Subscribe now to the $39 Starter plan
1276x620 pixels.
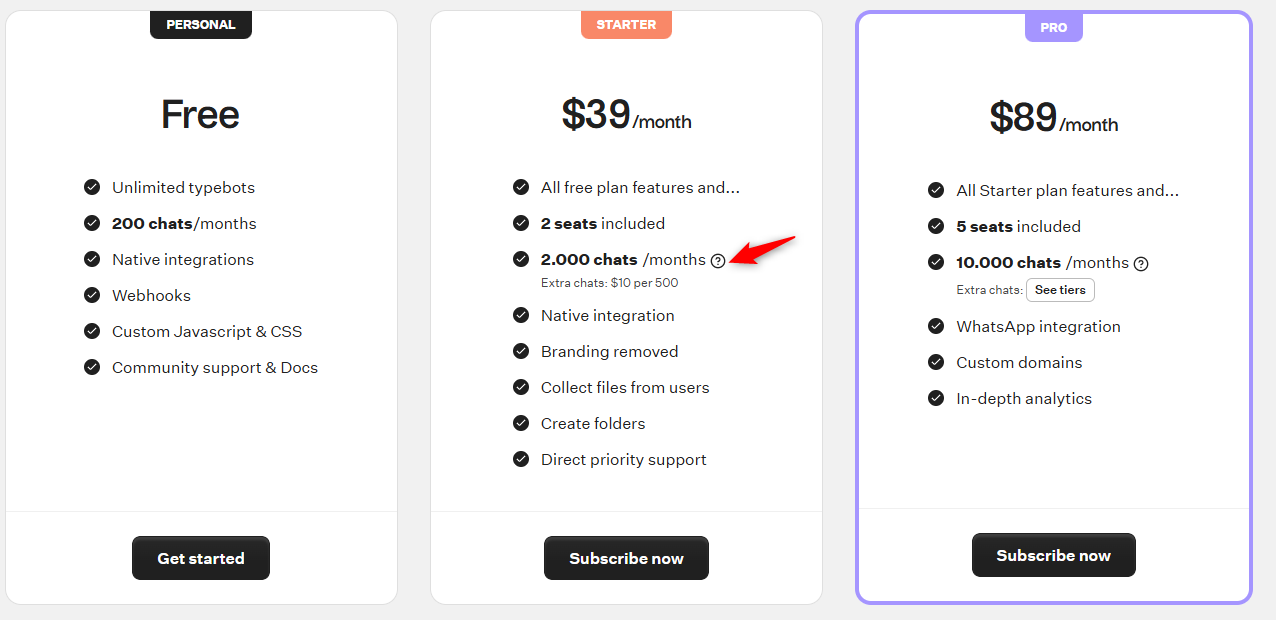(626, 558)
